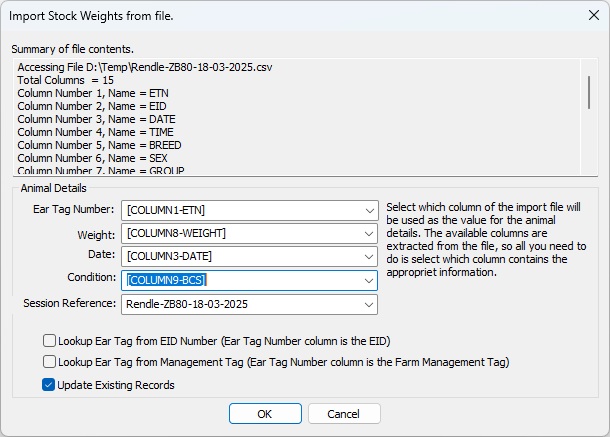This screenshot has height=437, width=610.
Task: Click the [COLUMN3-DATE] text field
Action: click(x=242, y=256)
